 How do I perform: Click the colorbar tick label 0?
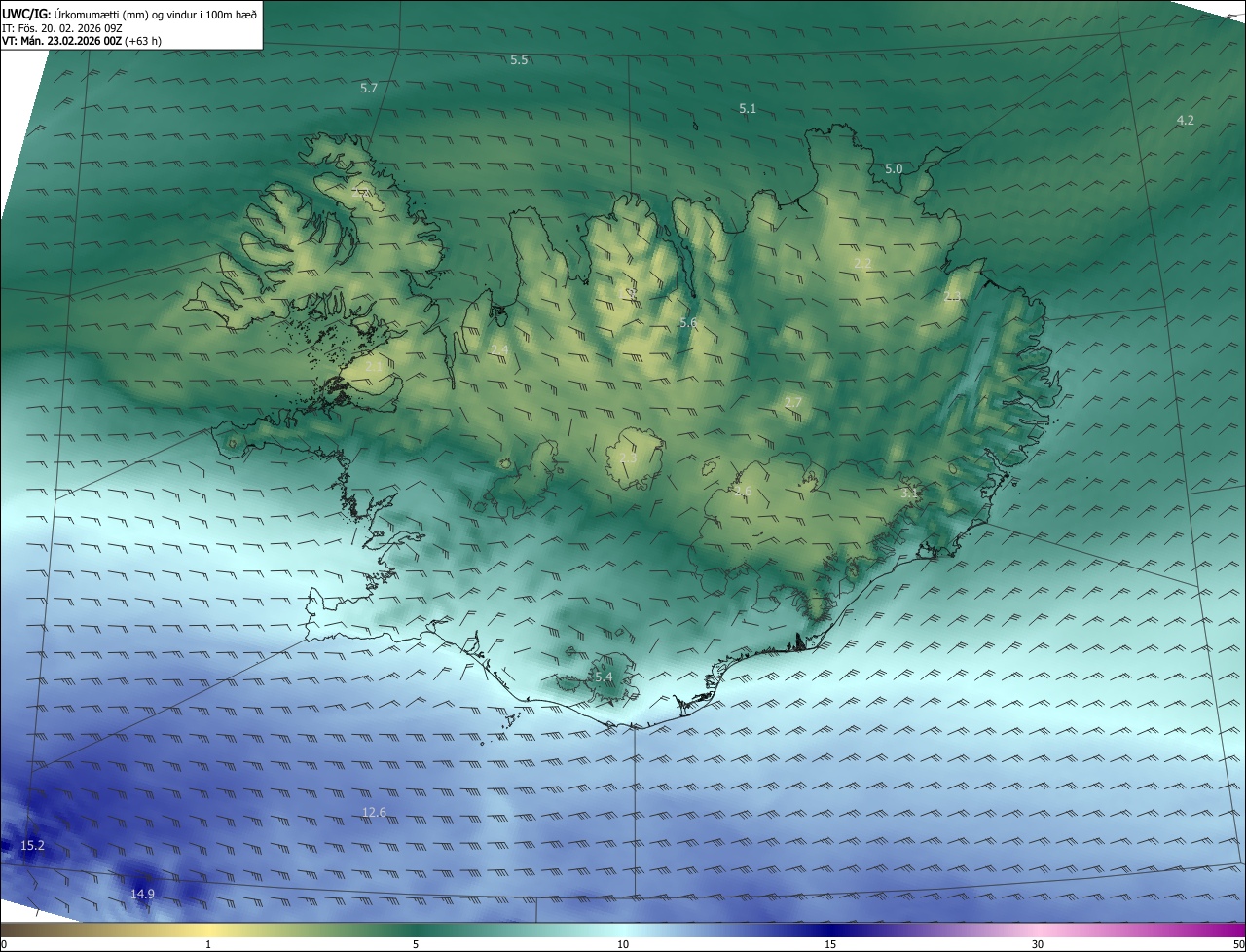pyautogui.click(x=4, y=944)
